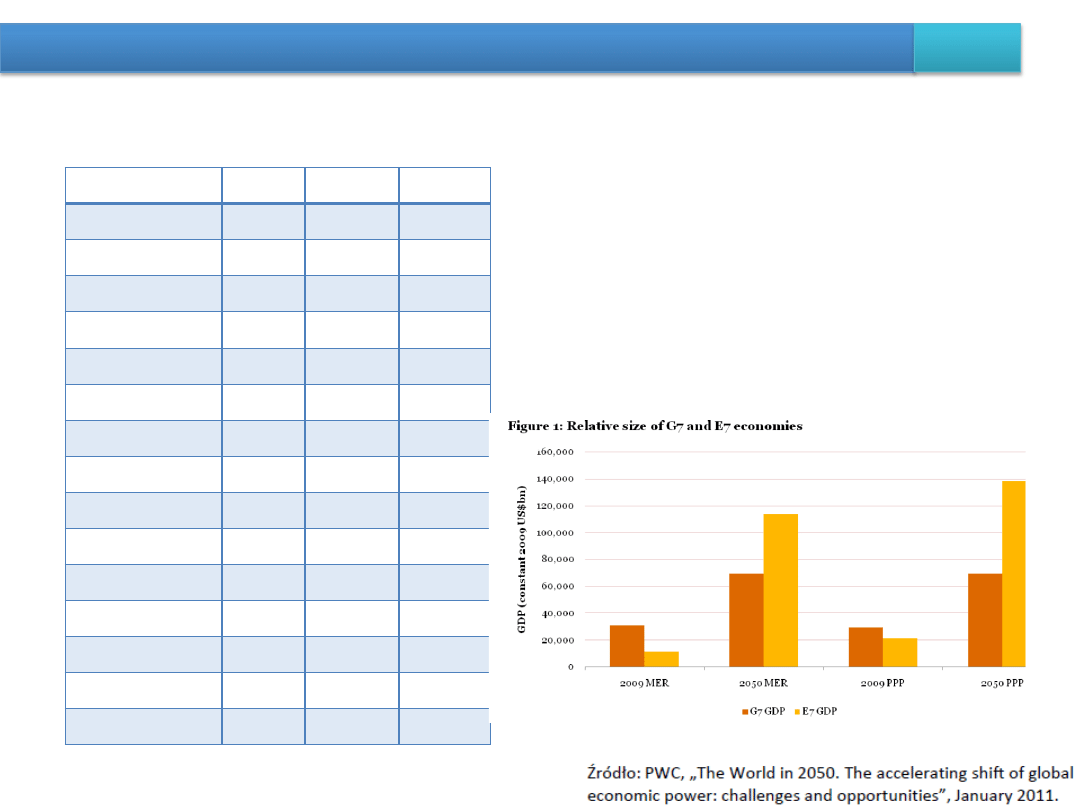Click the E7 GDP yellow legend swatch
1080x810 pixels.
(796, 712)
